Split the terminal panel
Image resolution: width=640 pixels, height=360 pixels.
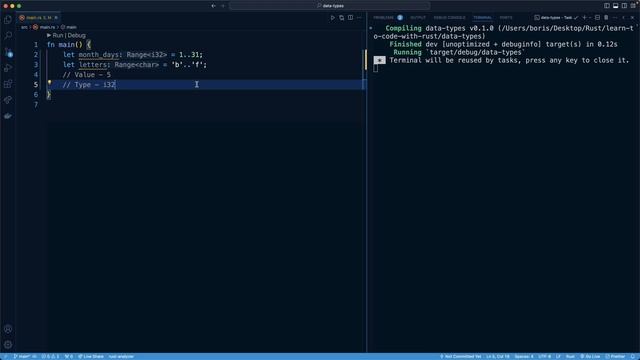click(597, 18)
